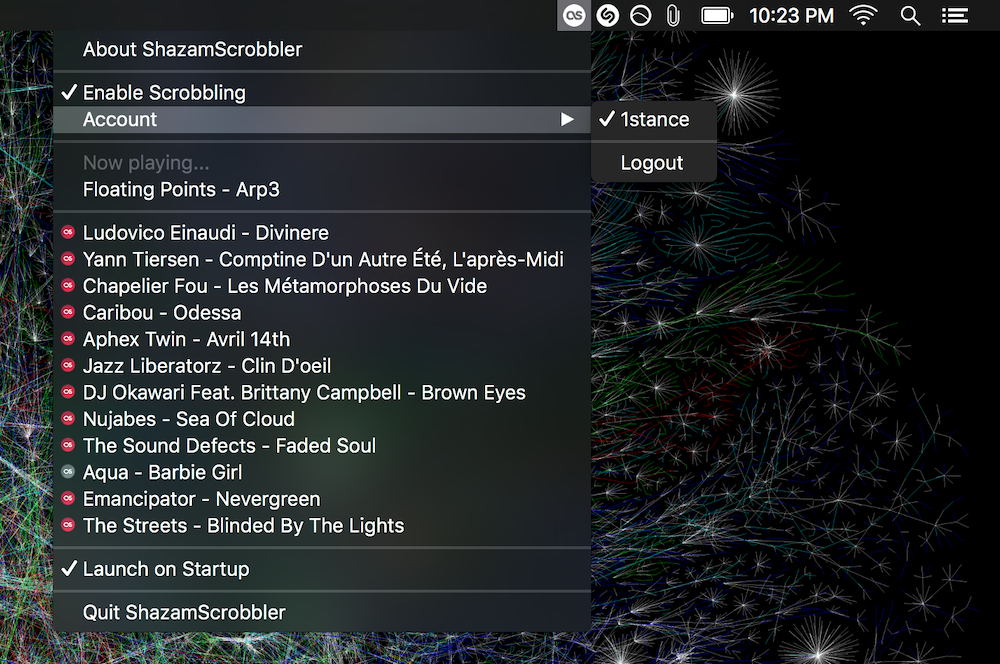The width and height of the screenshot is (1000, 664).
Task: Select the Account menu item label
Action: point(120,119)
